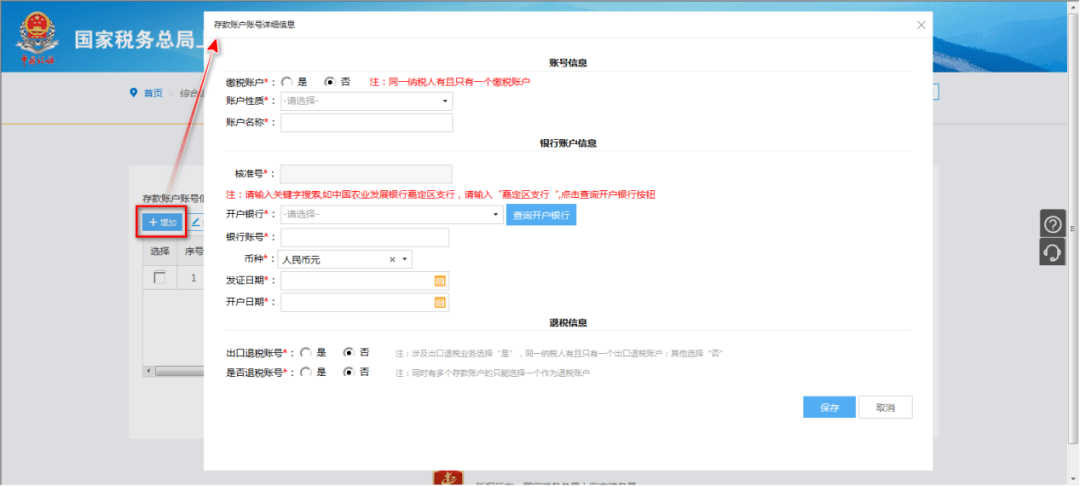Click the location pin icon beside 首页

point(133,93)
